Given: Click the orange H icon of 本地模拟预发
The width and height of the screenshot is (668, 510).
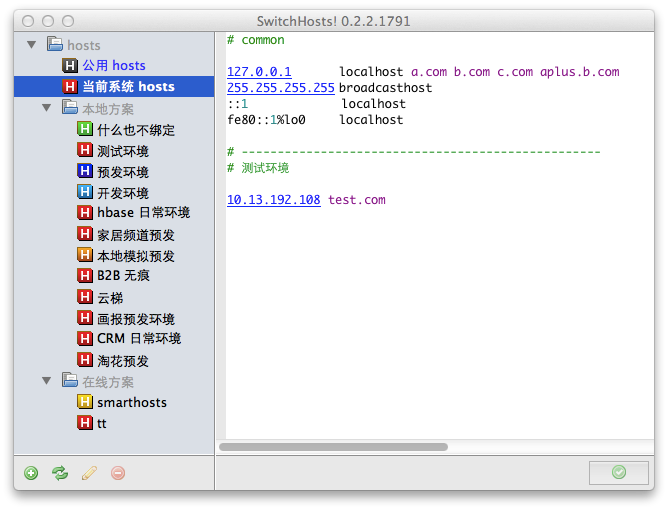Looking at the screenshot, I should [85, 255].
